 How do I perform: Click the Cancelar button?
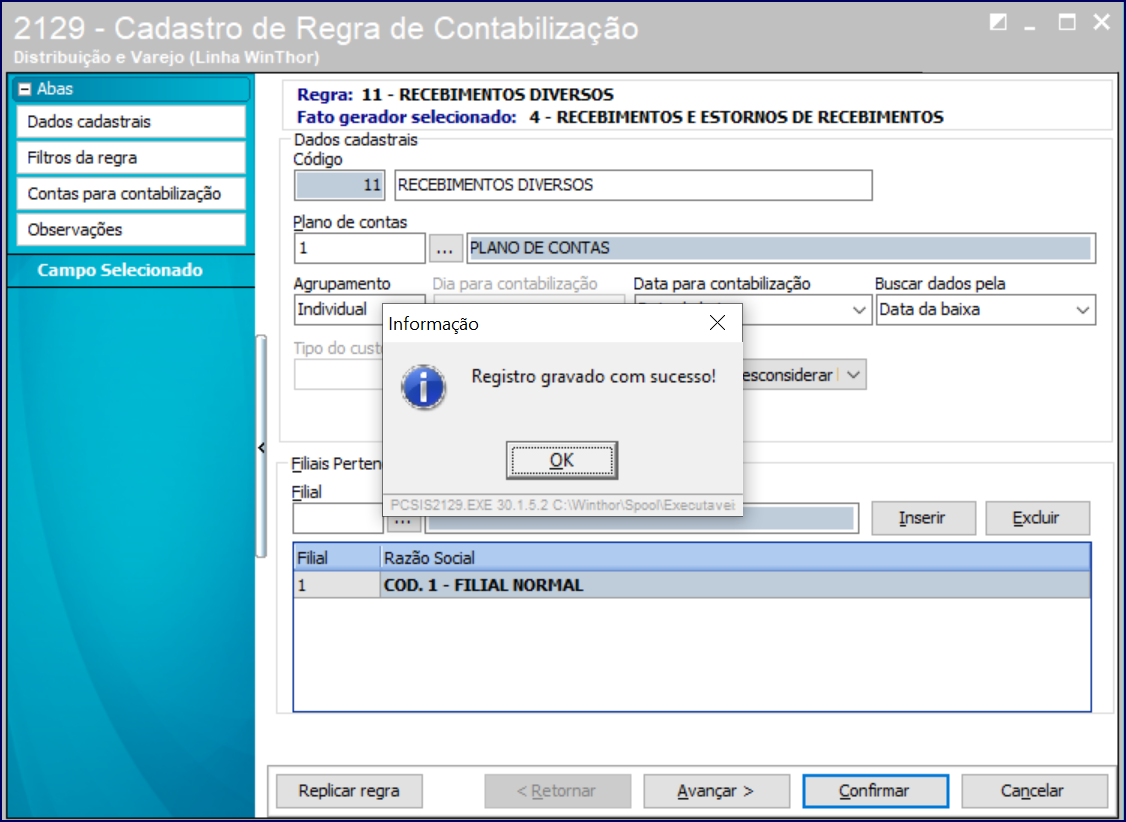[1034, 790]
